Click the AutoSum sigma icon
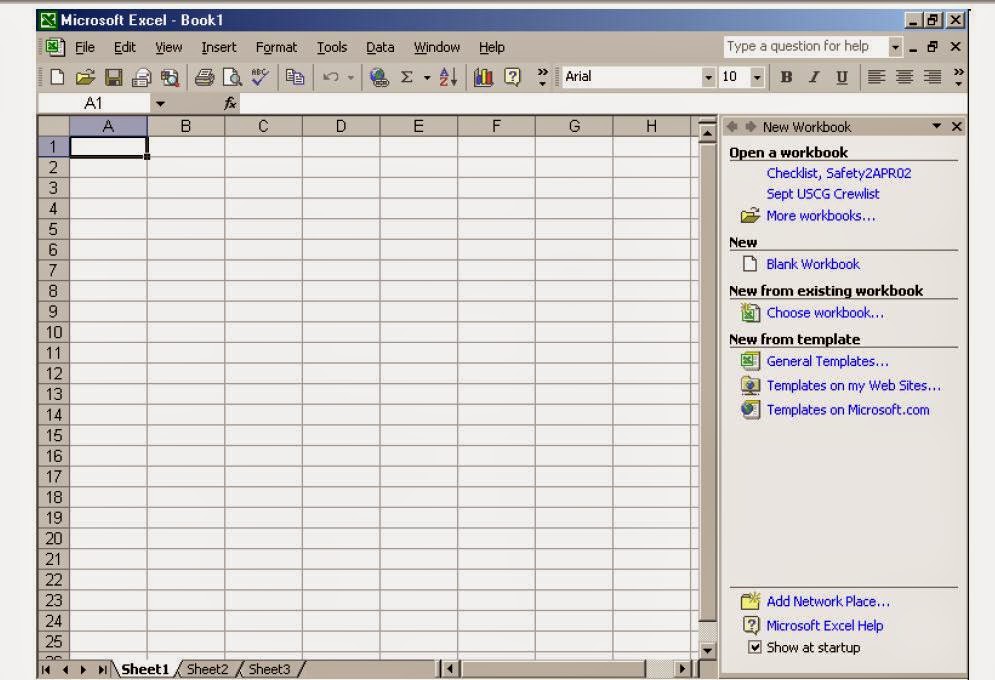The height and width of the screenshot is (680, 995). coord(407,77)
